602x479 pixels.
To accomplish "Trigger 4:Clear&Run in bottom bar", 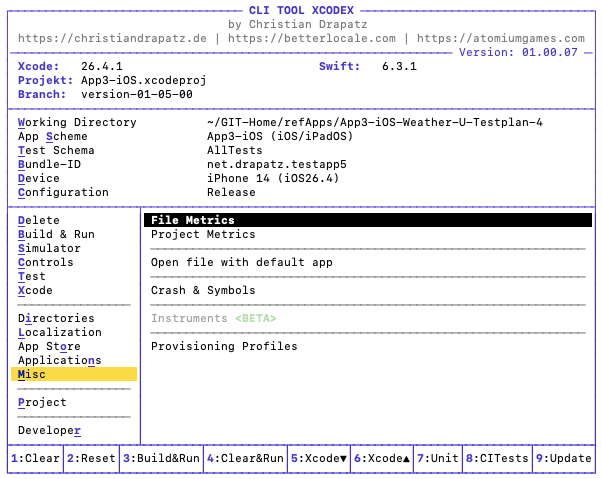I will click(x=245, y=458).
